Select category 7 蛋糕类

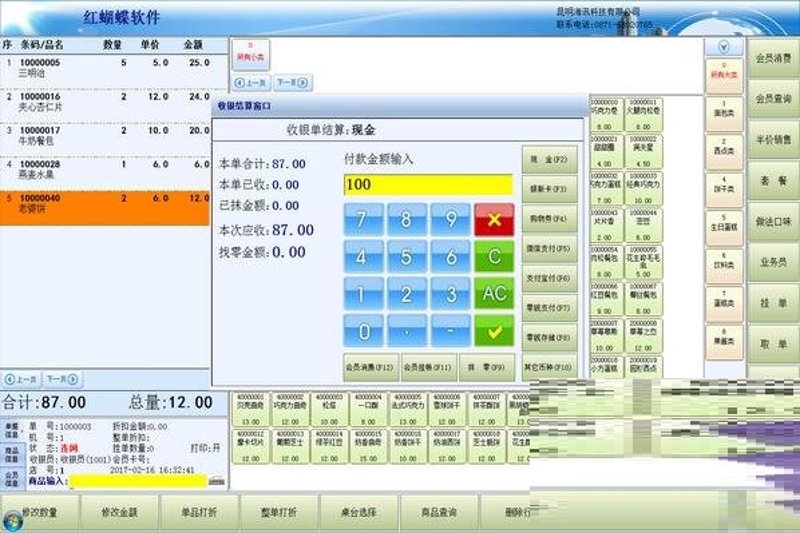click(723, 303)
